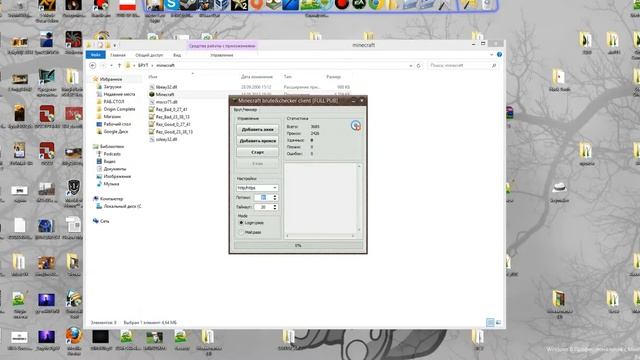Open the http/https proxy type dropdown
640x360 pixels.
257,188
